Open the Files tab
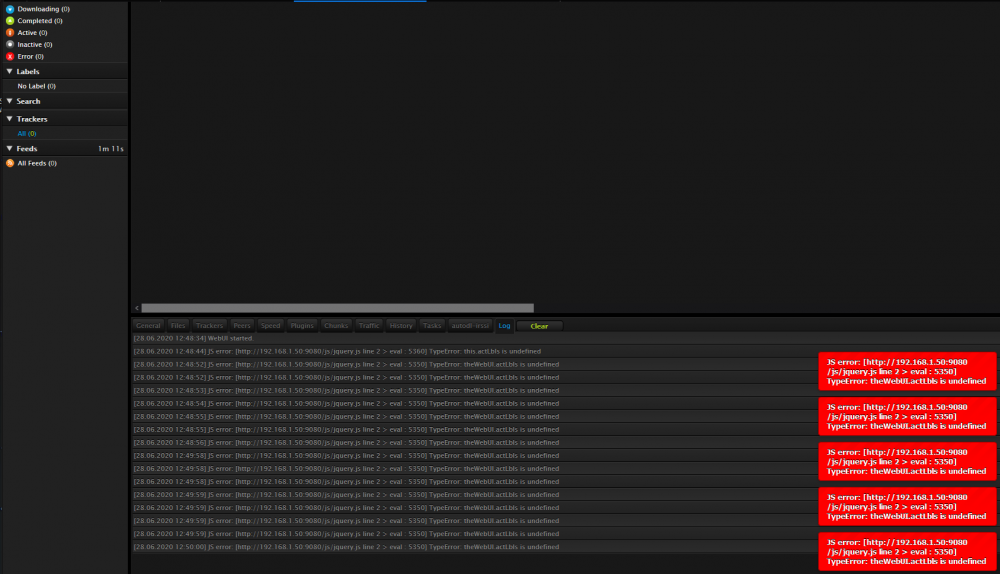 click(x=178, y=325)
